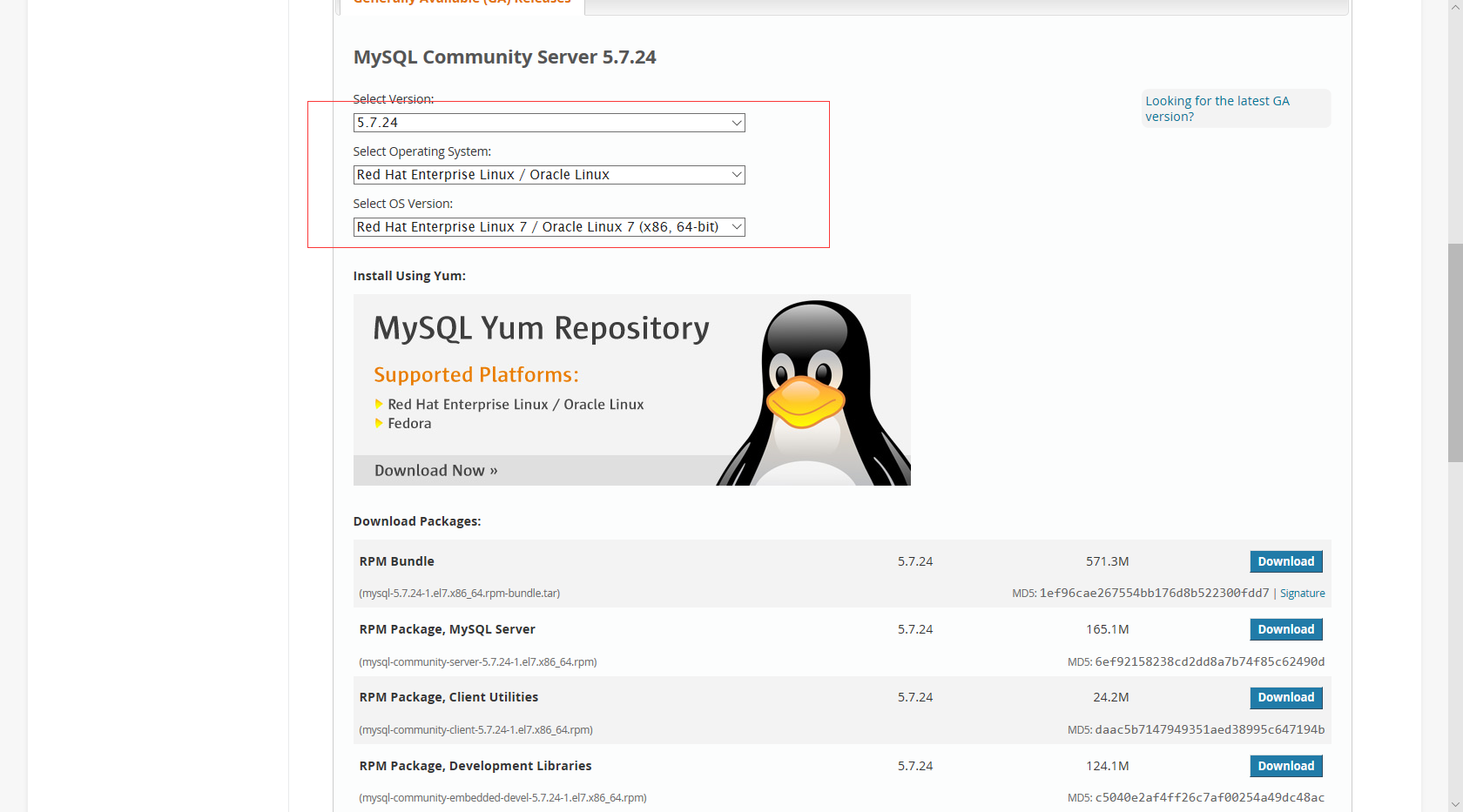Screen dimensions: 1463x812
Task: Click the MySQL Server MD5 checksum value
Action: (x=1210, y=661)
